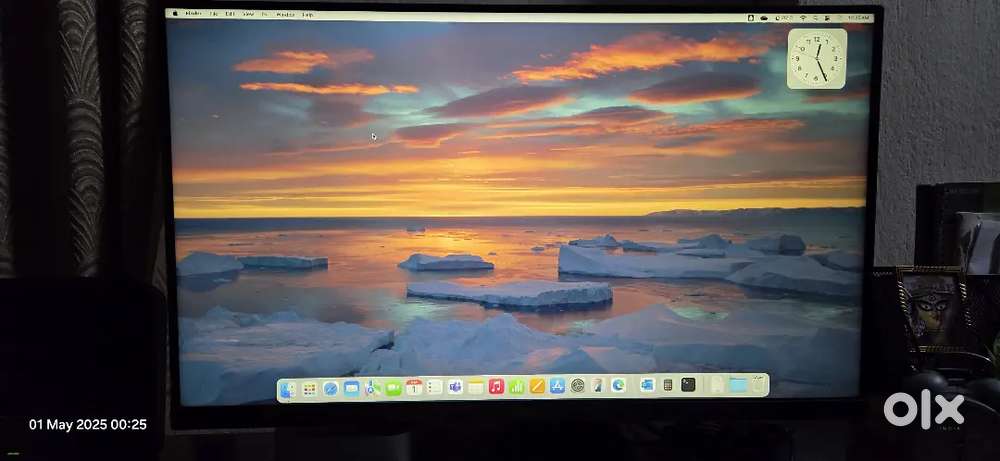Open the Mail app icon
The height and width of the screenshot is (461, 1000).
click(x=351, y=388)
